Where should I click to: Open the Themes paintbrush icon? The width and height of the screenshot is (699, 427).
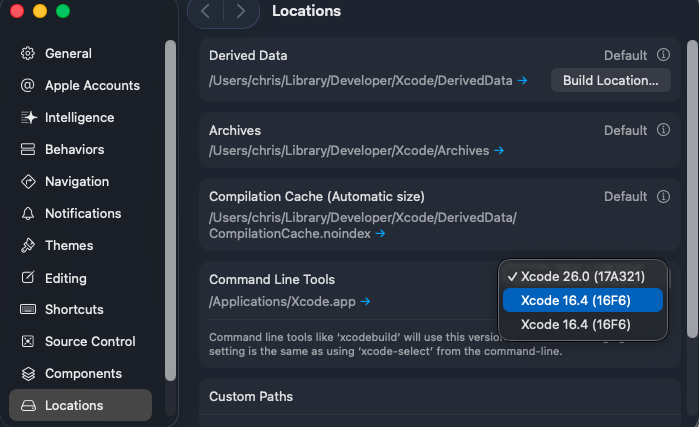[28, 246]
